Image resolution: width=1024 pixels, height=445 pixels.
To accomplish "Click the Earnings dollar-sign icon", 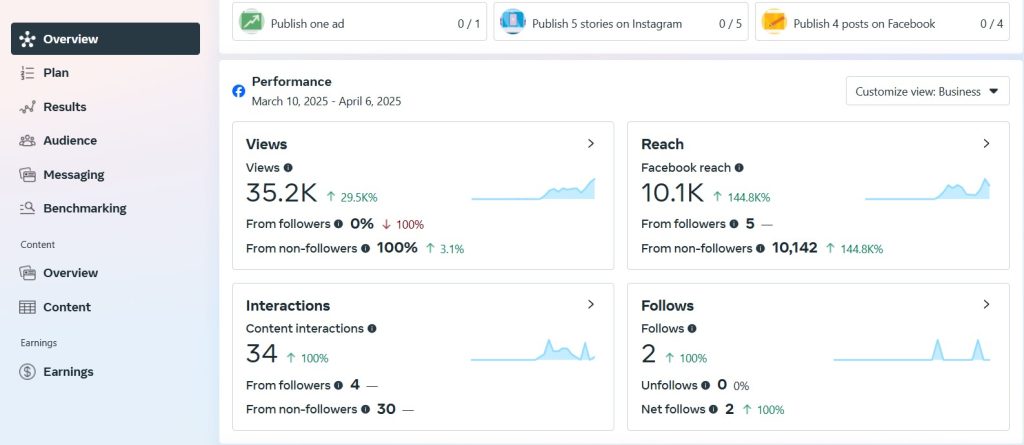I will [27, 372].
